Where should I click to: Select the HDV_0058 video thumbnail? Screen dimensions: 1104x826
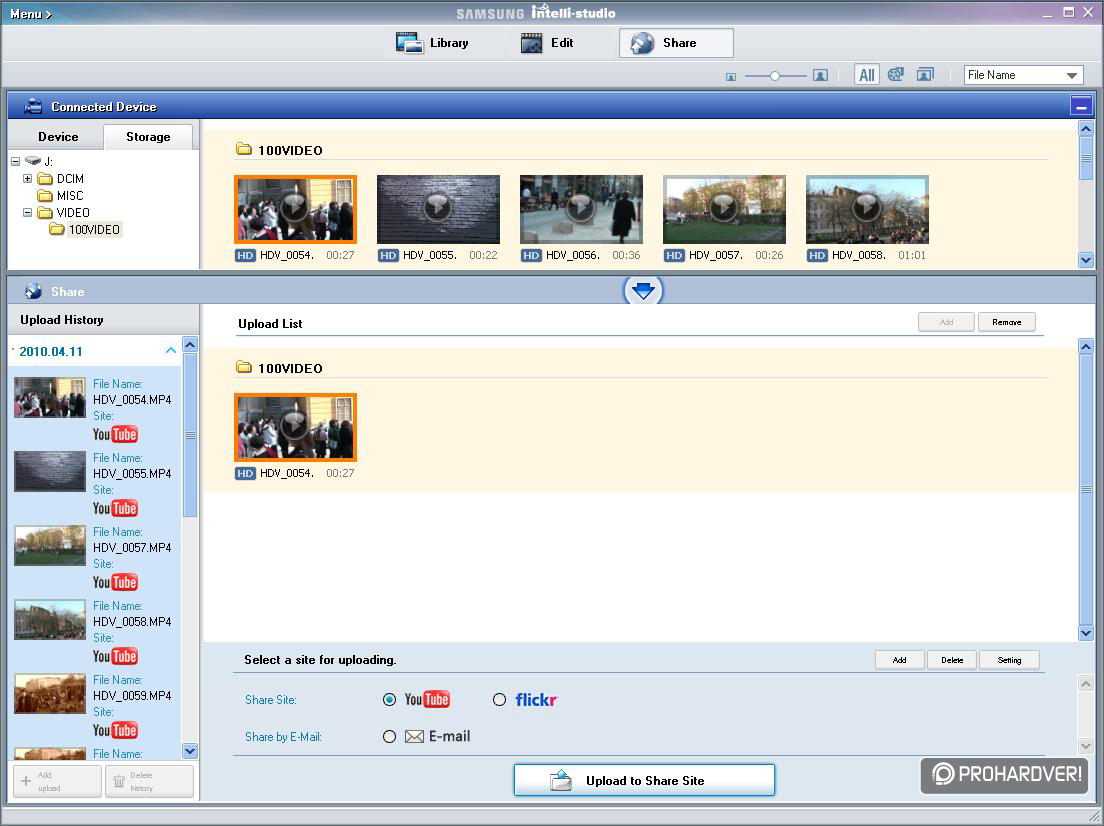pos(867,209)
